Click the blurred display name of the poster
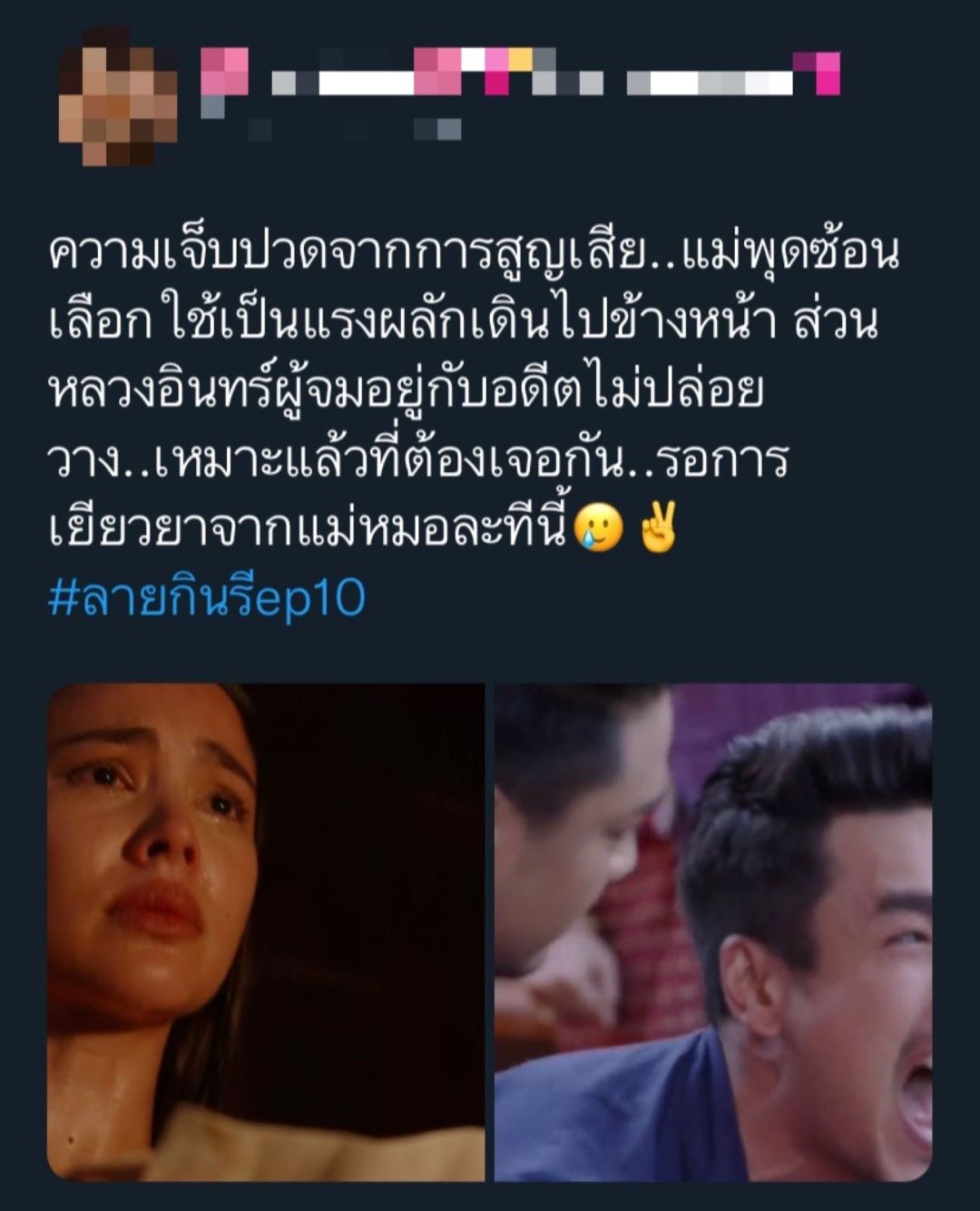The image size is (980, 1211). [520, 72]
